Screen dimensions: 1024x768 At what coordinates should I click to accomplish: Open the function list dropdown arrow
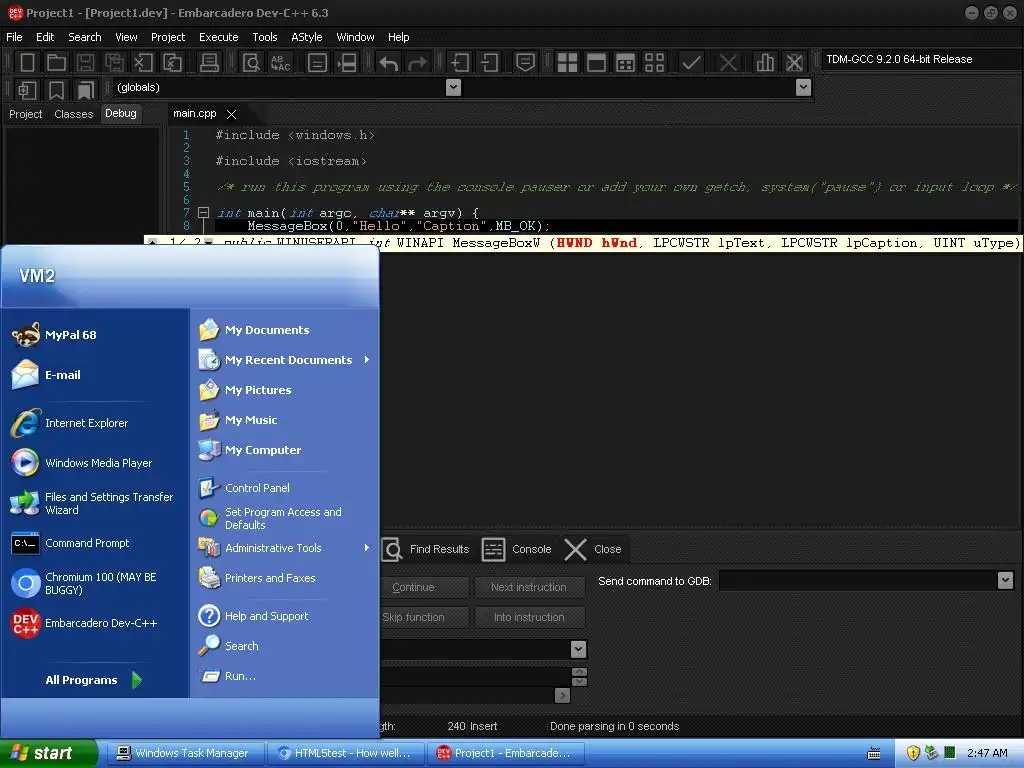point(804,88)
